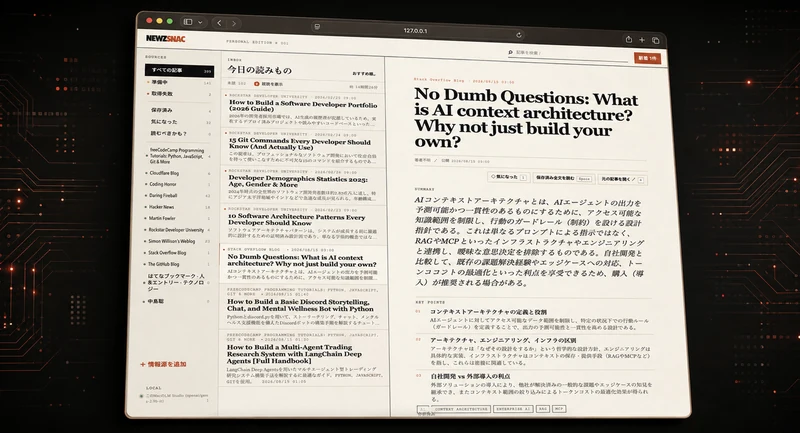Open 気になった list
Image resolution: width=800 pixels, height=433 pixels.
(x=179, y=122)
